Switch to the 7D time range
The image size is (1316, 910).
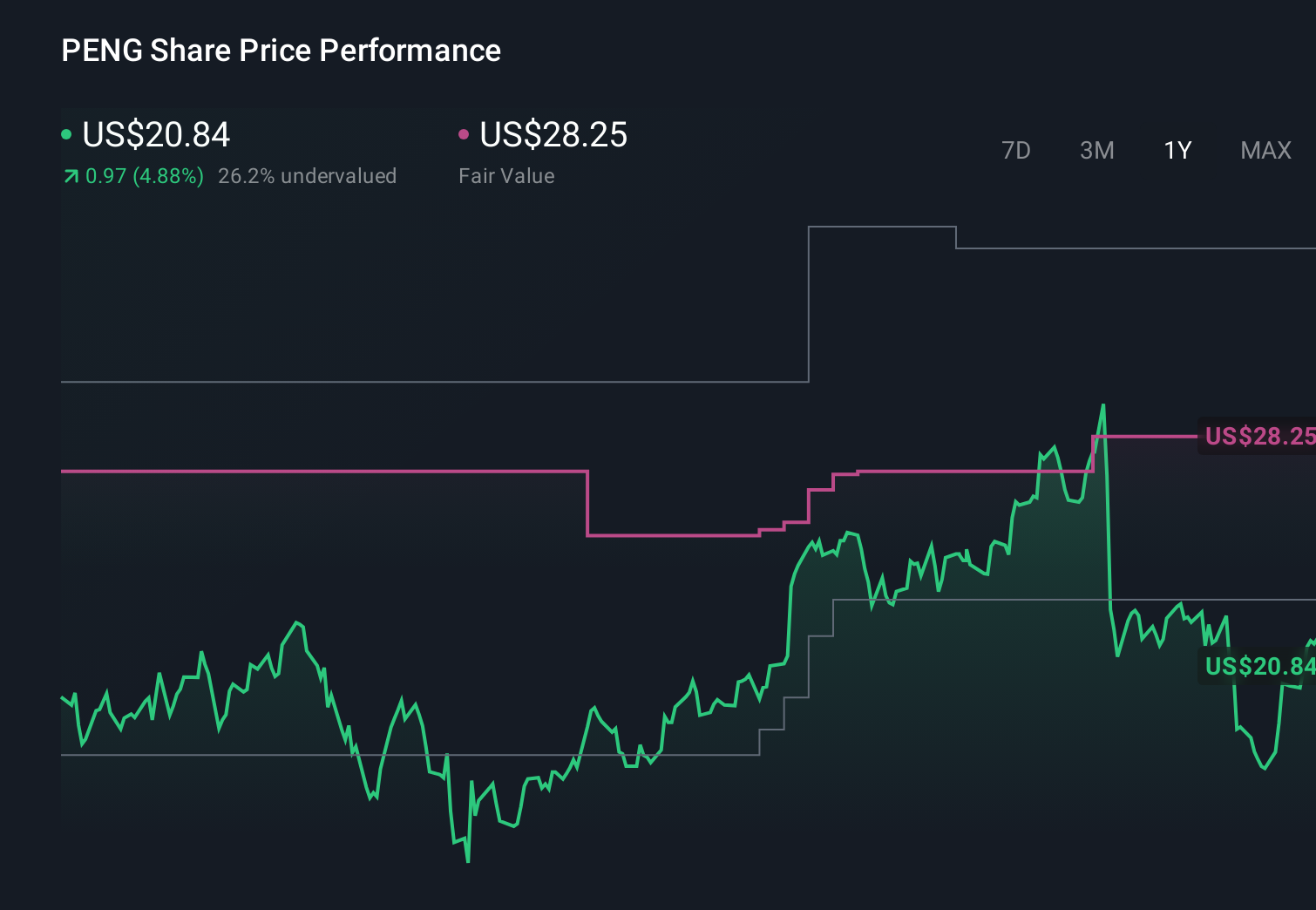coord(1016,150)
